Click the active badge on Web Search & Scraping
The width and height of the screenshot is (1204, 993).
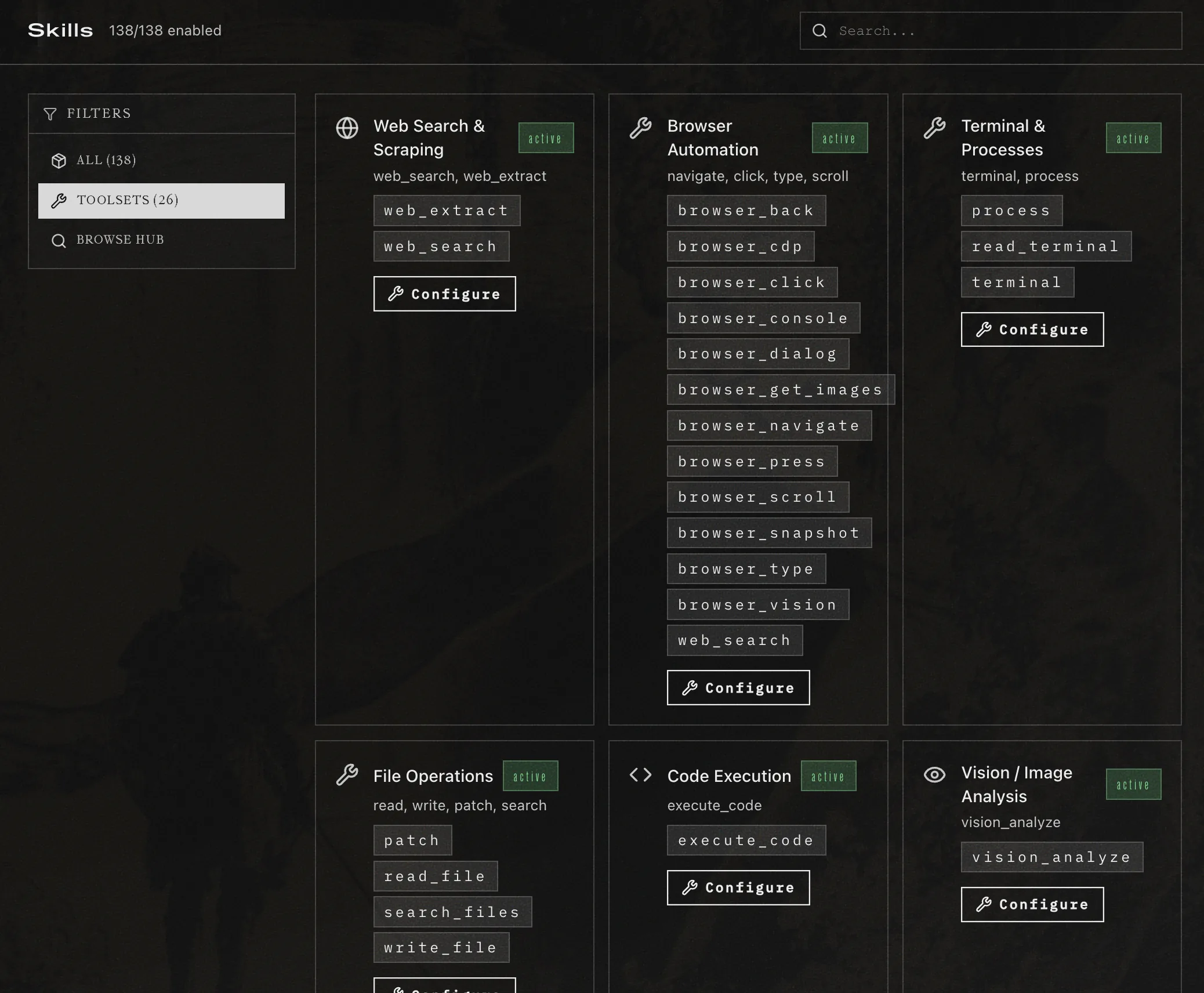[x=546, y=138]
